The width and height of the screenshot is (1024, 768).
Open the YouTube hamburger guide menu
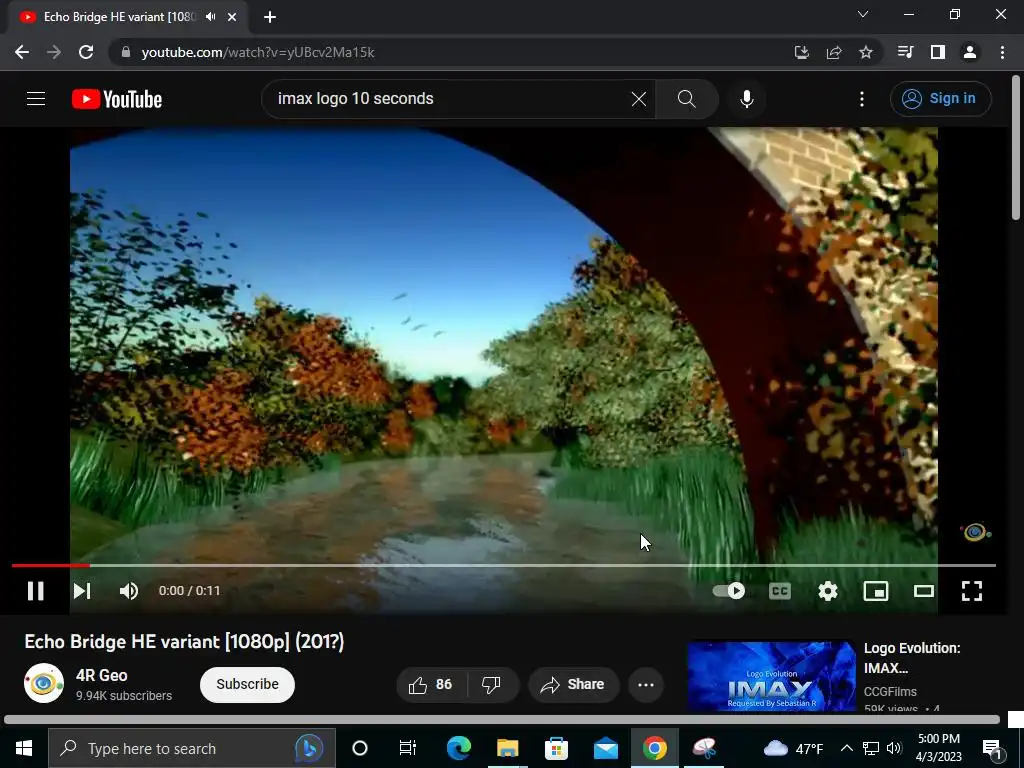tap(36, 99)
